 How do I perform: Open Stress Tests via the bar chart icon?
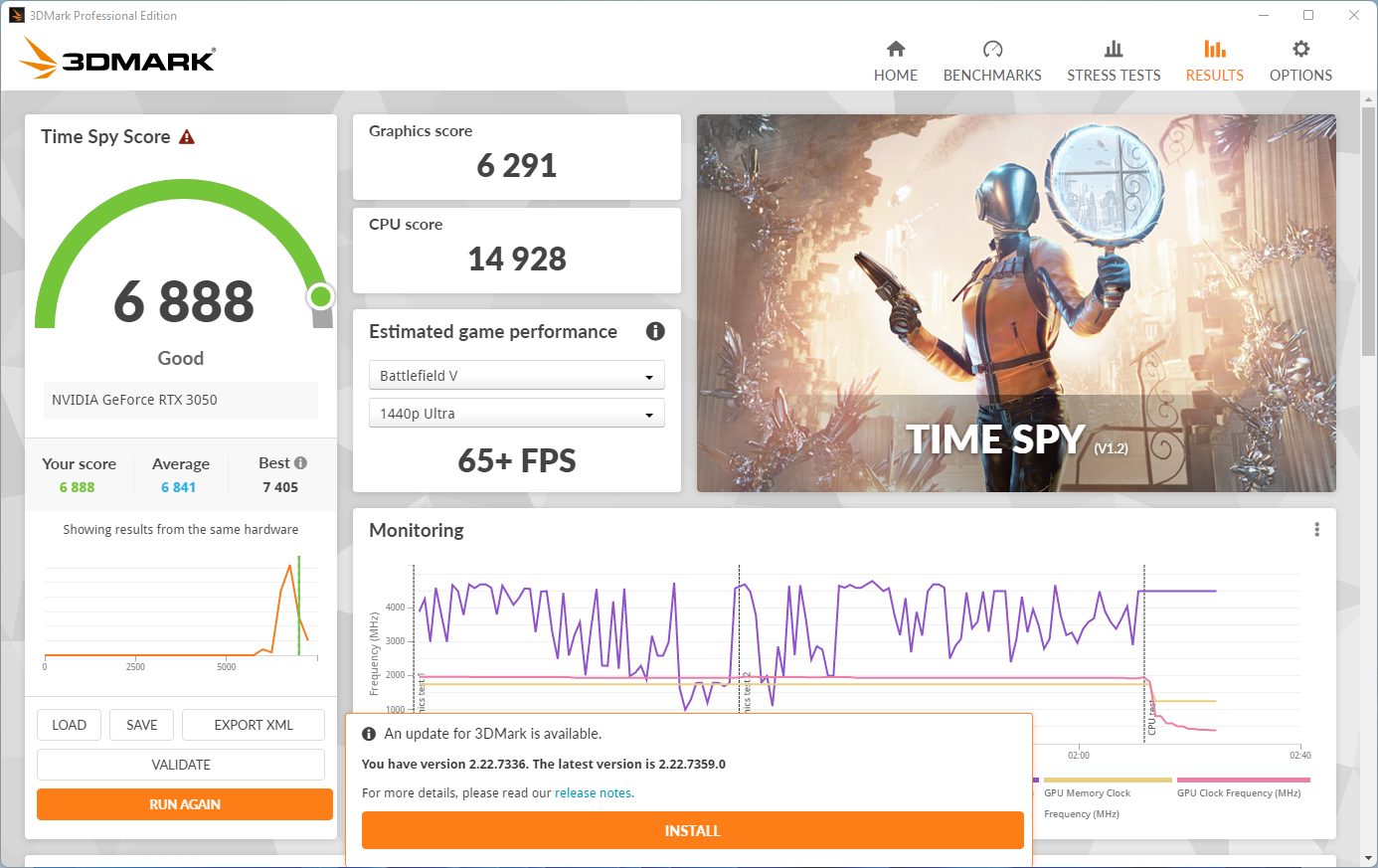pos(1114,49)
